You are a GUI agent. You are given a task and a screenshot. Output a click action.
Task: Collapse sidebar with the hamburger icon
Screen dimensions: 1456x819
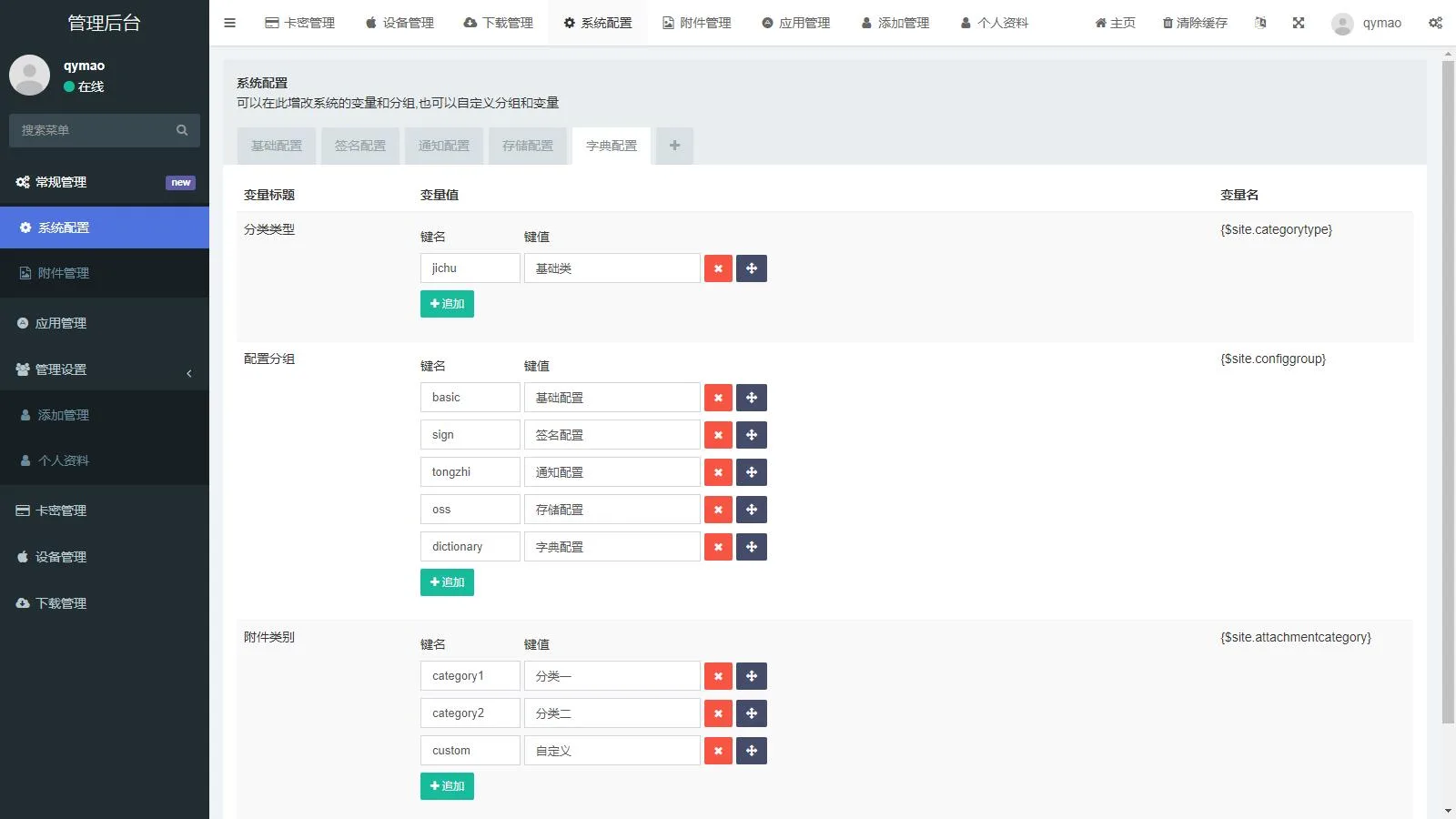point(229,23)
